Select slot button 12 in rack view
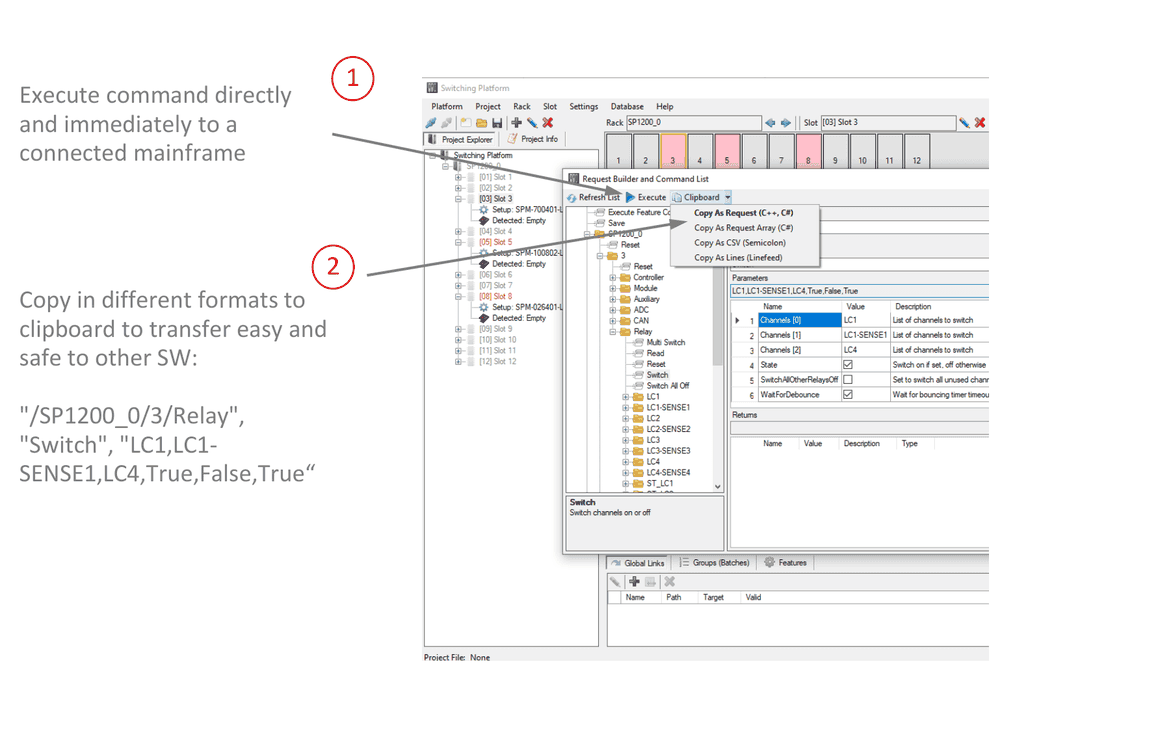This screenshot has height=748, width=1160. pyautogui.click(x=917, y=152)
